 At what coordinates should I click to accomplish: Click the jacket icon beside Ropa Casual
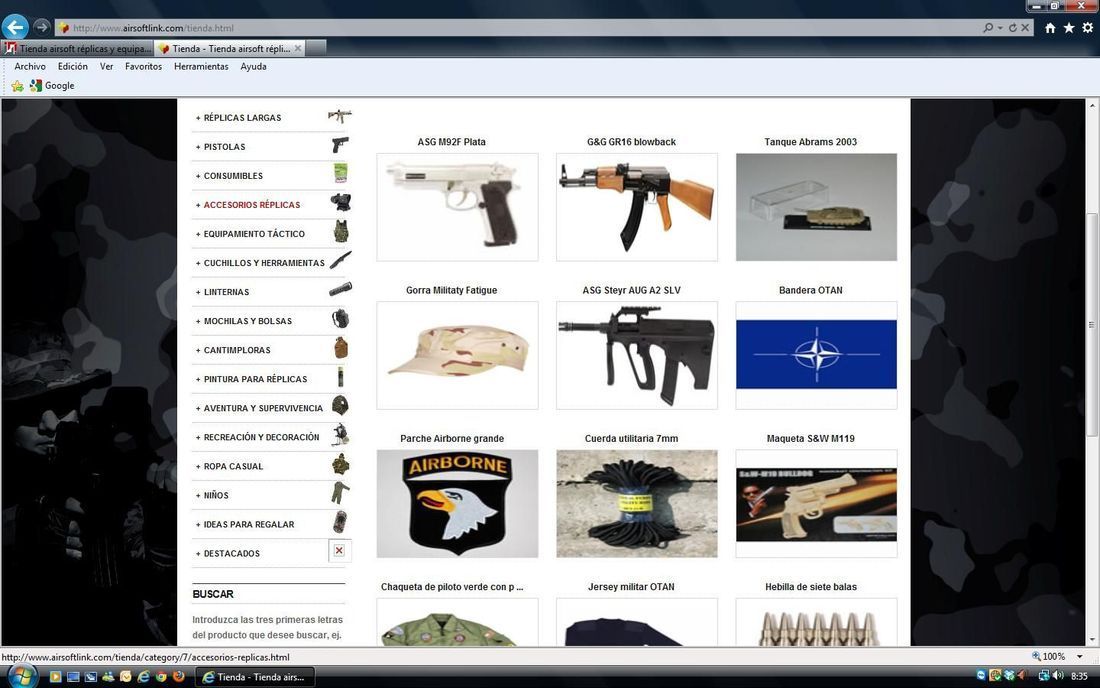(x=341, y=464)
